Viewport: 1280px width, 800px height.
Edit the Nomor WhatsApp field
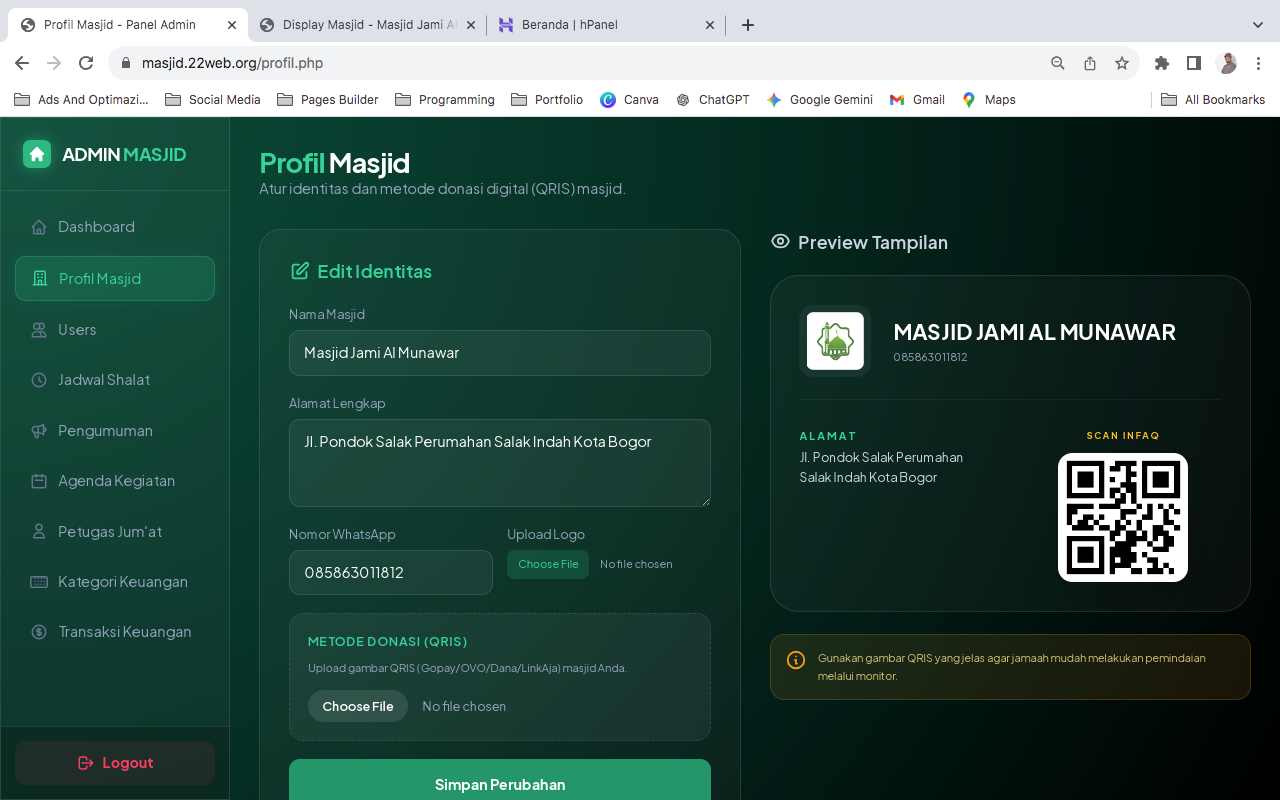390,573
